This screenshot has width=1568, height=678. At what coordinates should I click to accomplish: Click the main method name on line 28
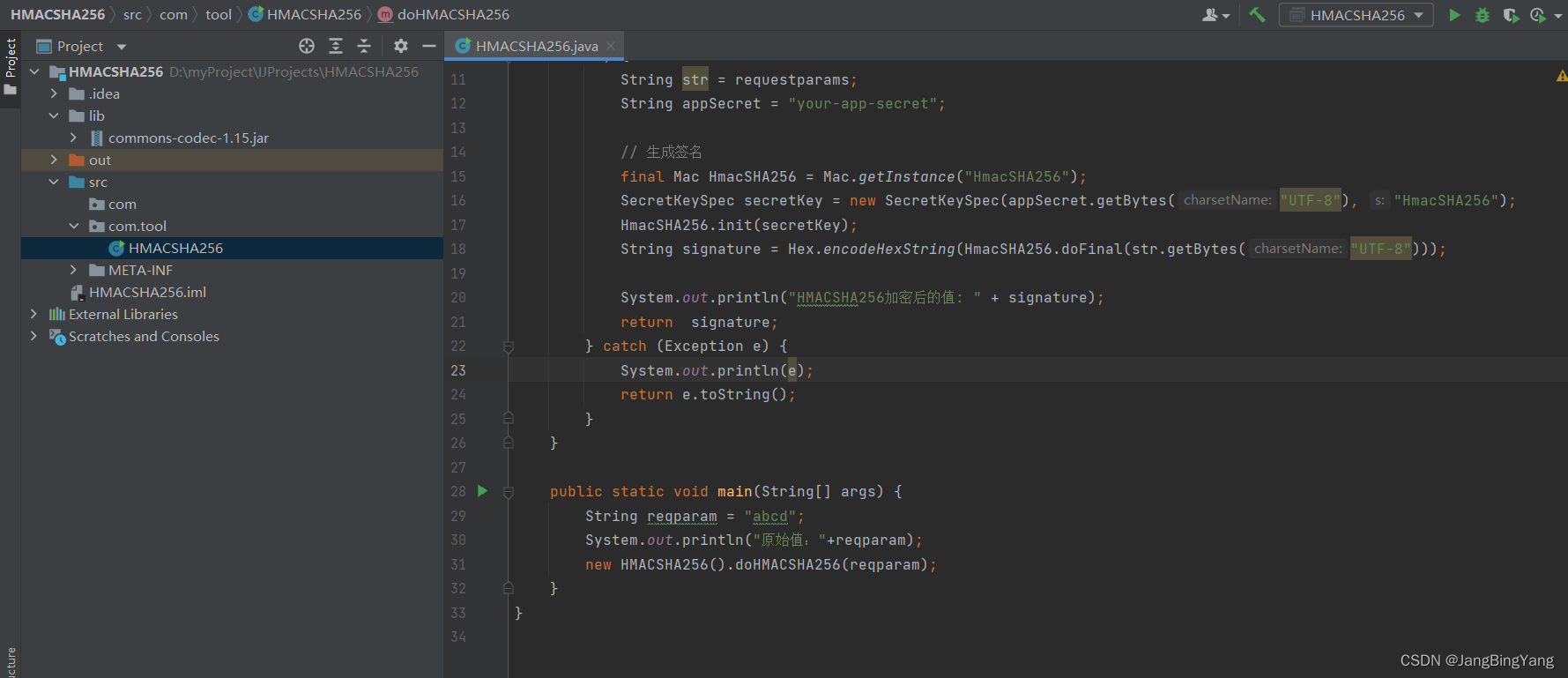coord(734,492)
